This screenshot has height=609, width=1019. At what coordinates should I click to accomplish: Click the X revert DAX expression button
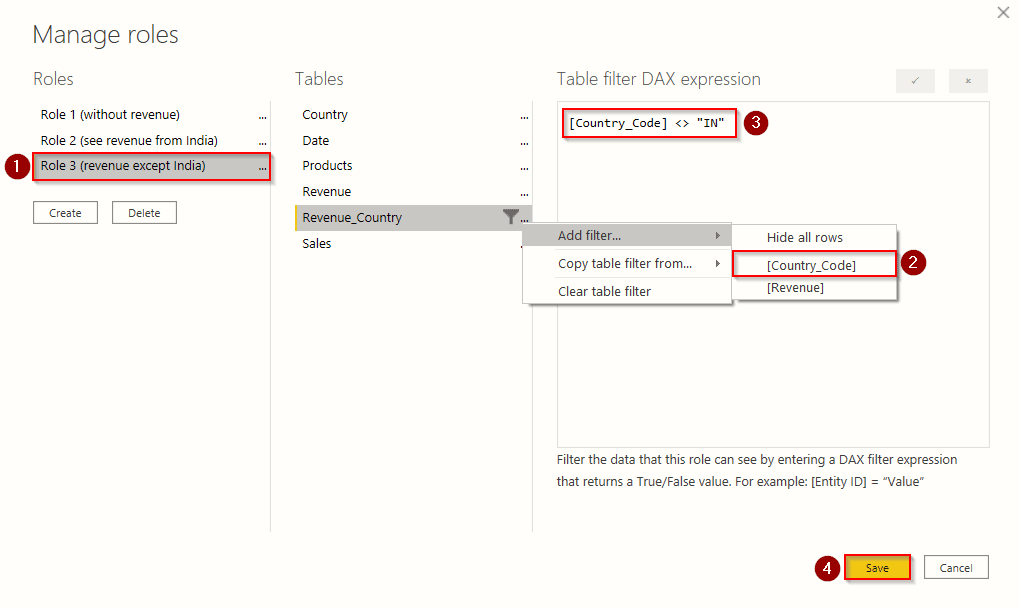pyautogui.click(x=967, y=81)
